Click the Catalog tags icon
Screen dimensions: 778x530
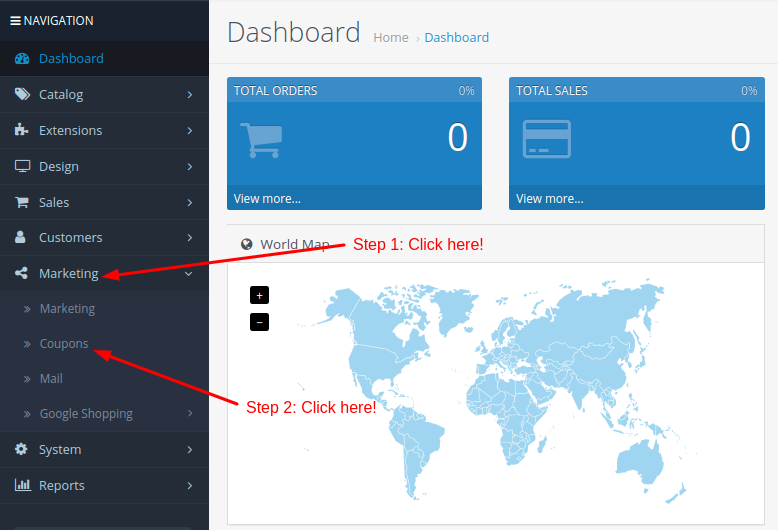click(22, 94)
